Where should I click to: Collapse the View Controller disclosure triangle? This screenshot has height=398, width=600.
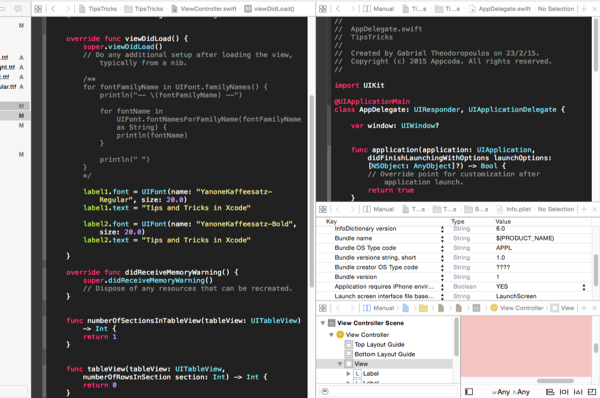tap(331, 335)
